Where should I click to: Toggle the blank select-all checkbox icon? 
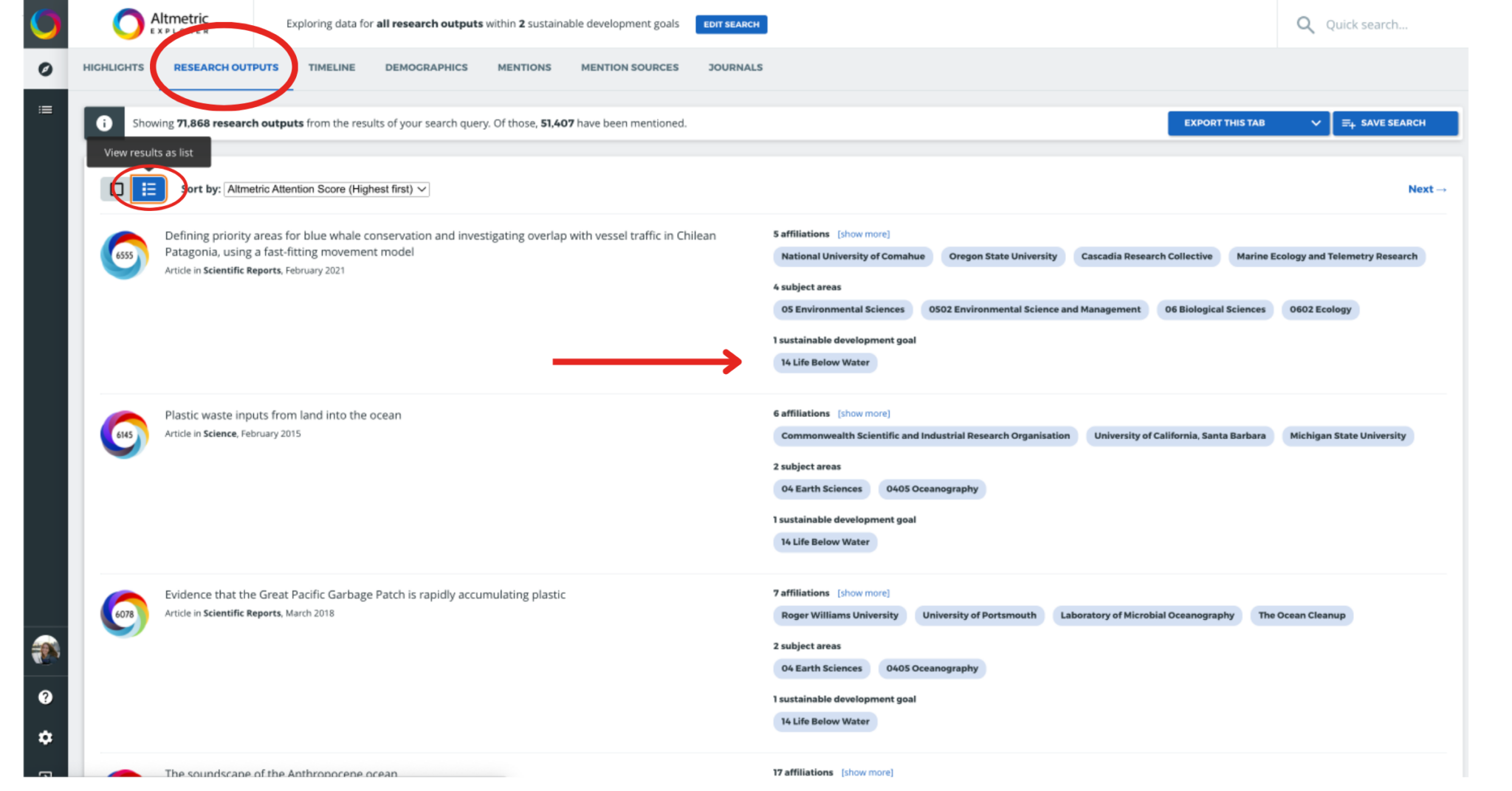pyautogui.click(x=116, y=189)
